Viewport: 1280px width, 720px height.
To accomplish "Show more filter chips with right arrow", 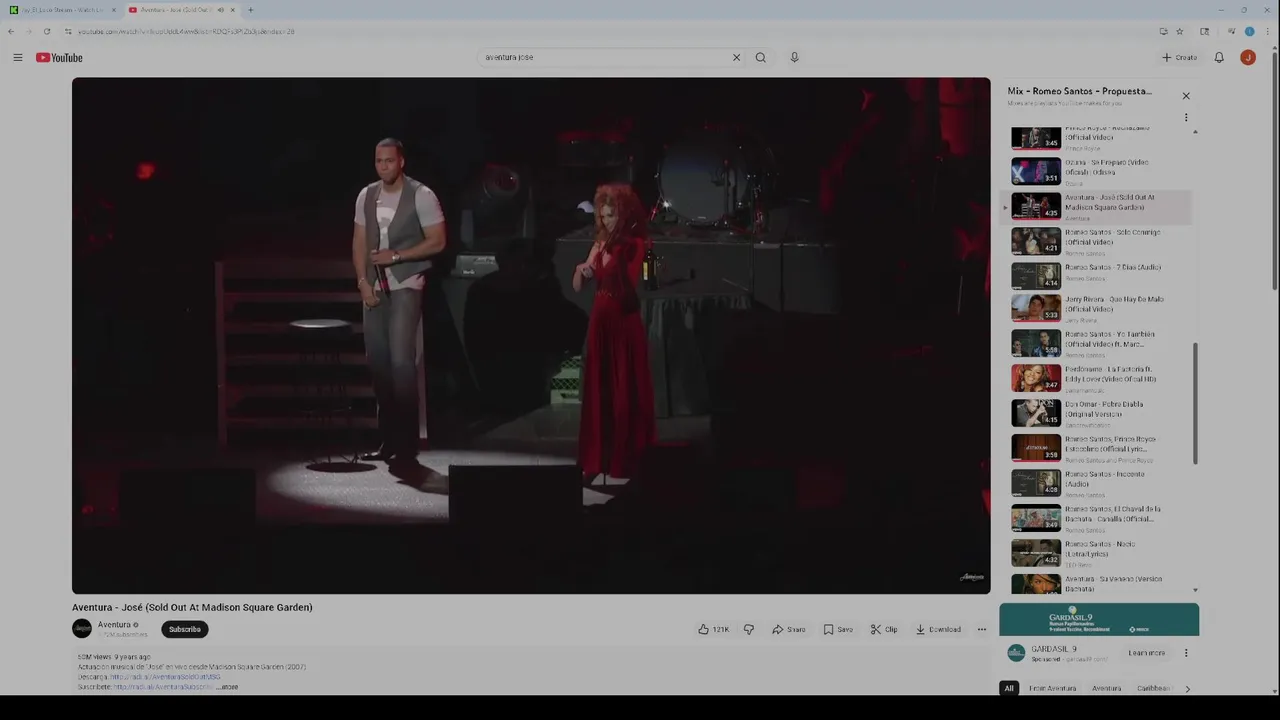I will 1187,688.
